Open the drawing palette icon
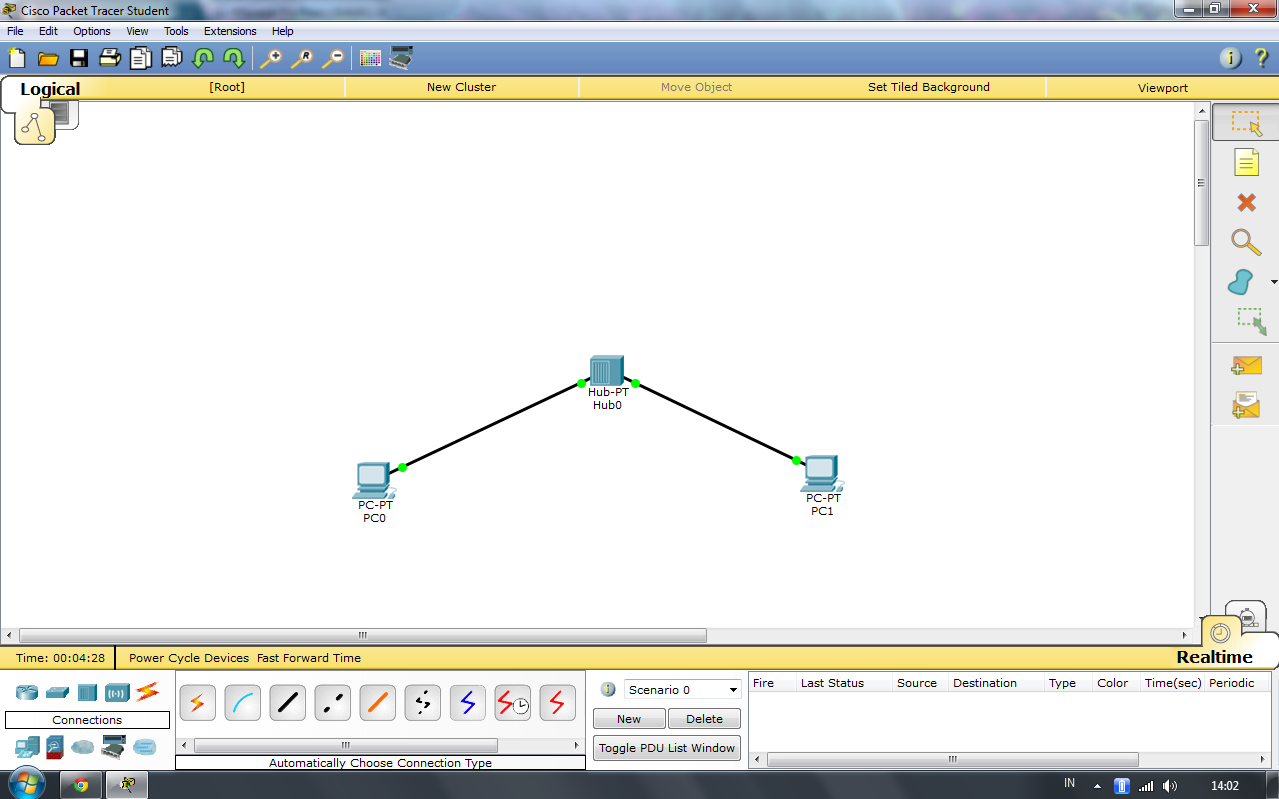The image size is (1279, 799). 370,58
